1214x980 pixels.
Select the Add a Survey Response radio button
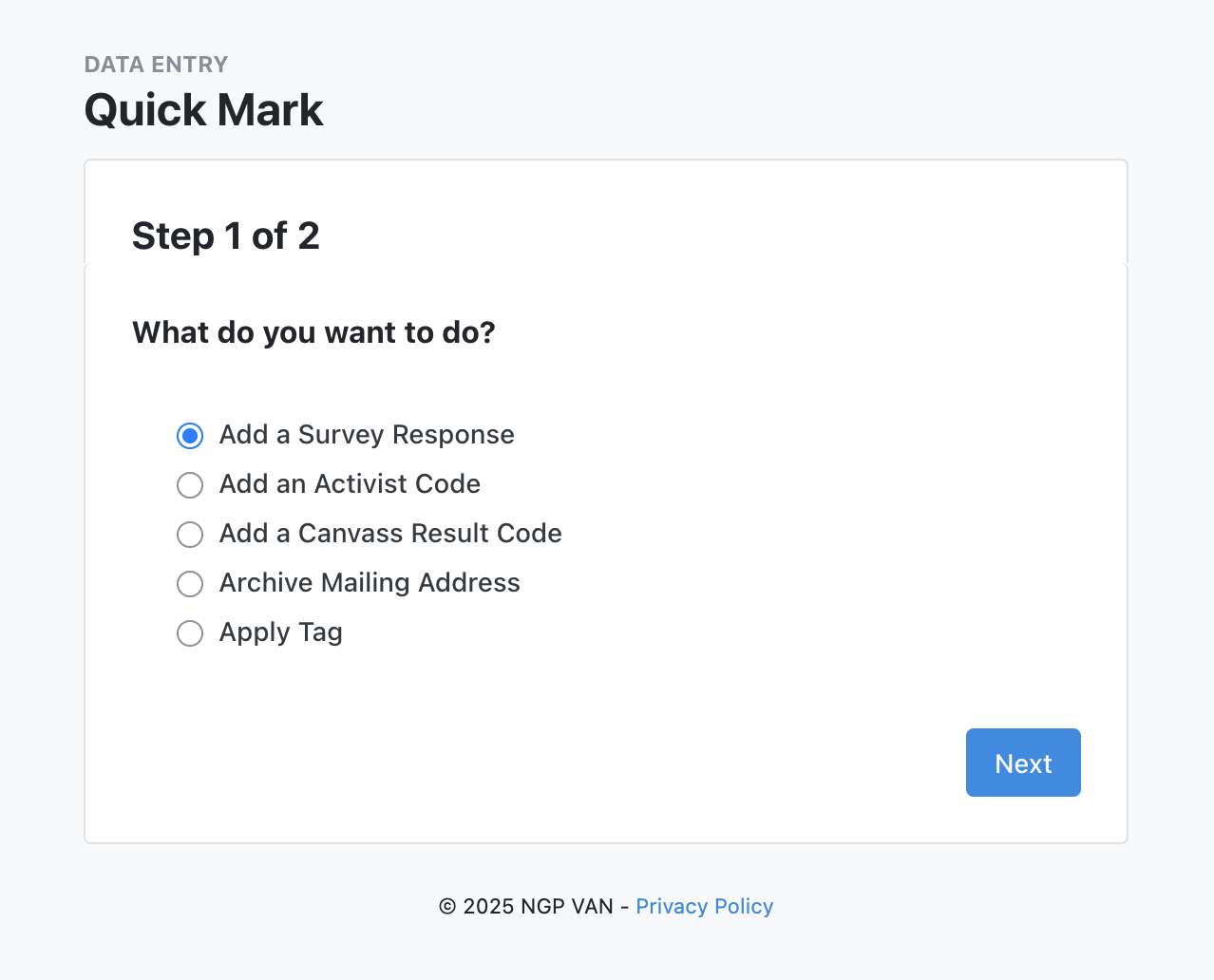[190, 436]
